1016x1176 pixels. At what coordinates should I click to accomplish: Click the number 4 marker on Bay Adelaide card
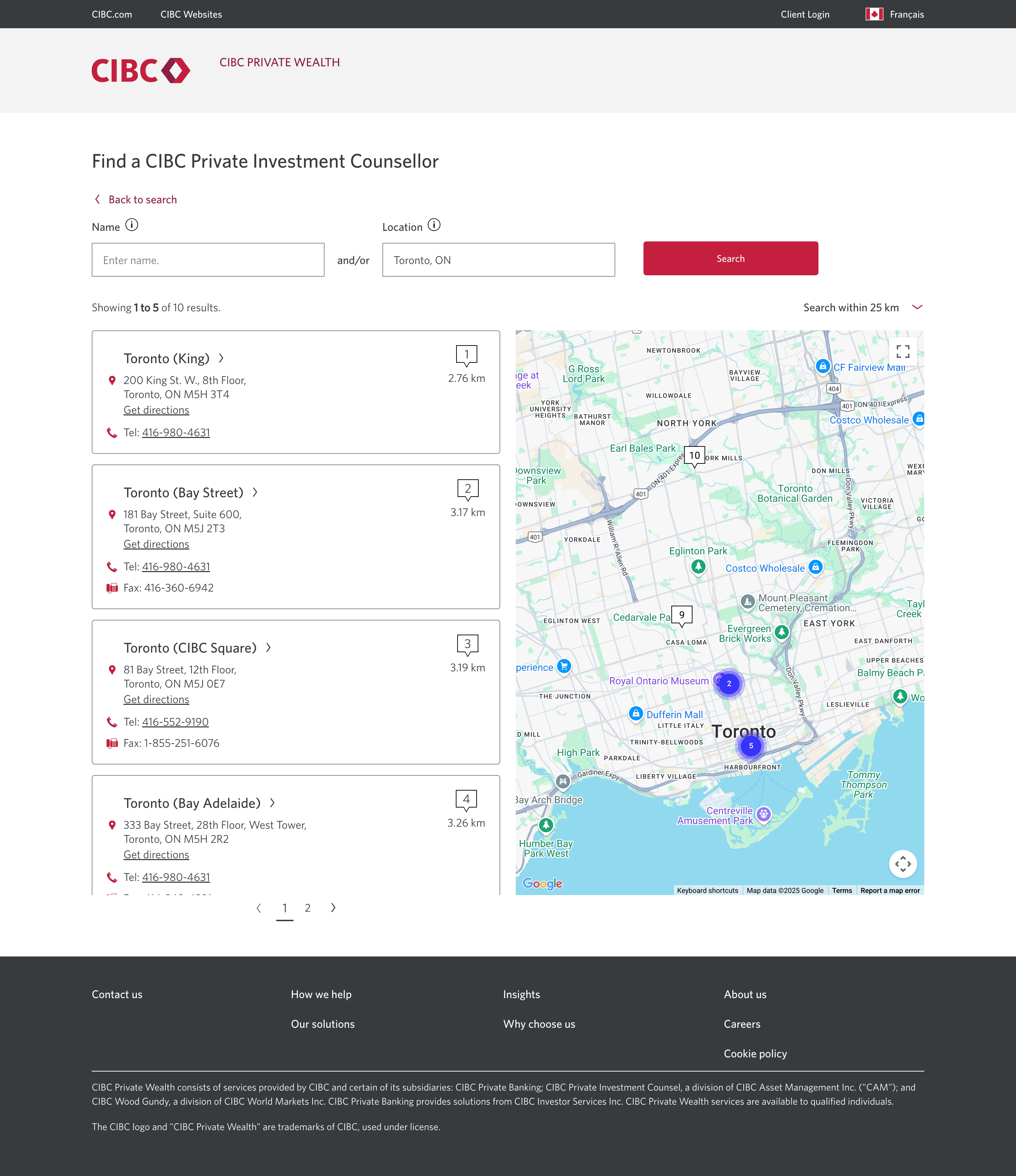pyautogui.click(x=466, y=800)
